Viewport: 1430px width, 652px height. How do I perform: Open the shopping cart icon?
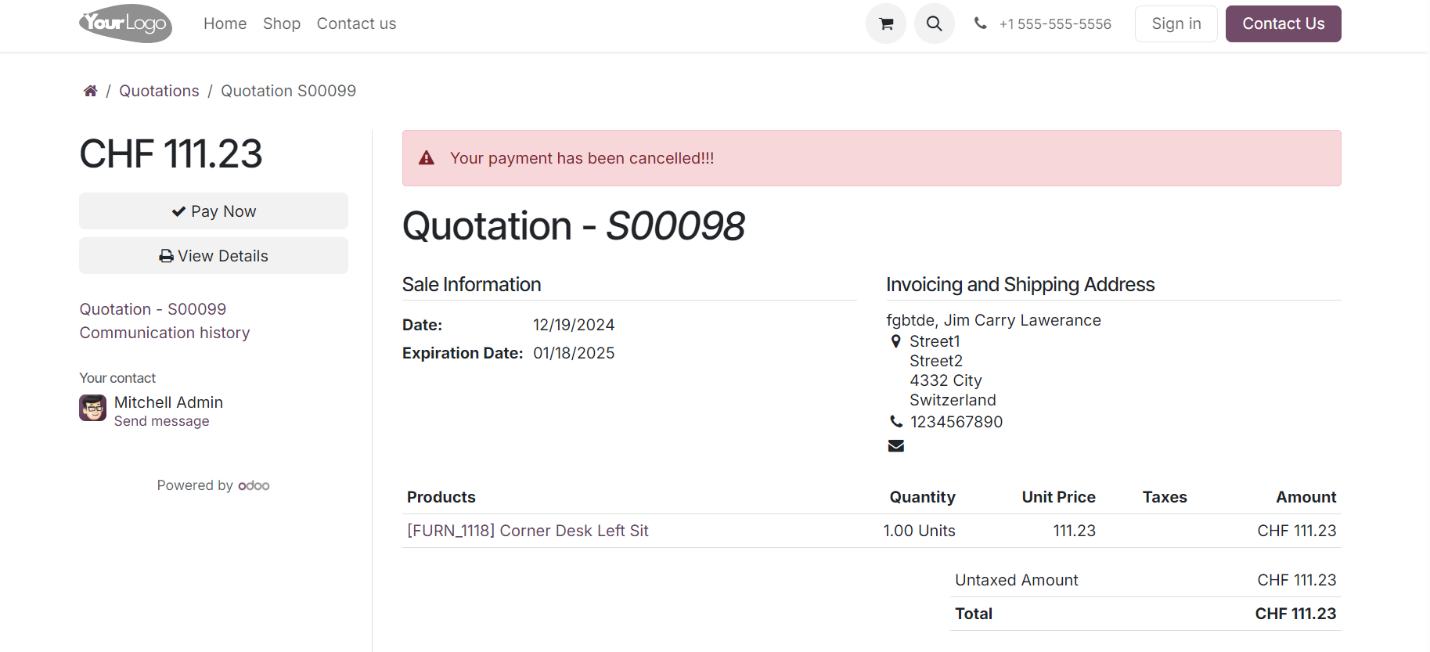click(x=885, y=23)
